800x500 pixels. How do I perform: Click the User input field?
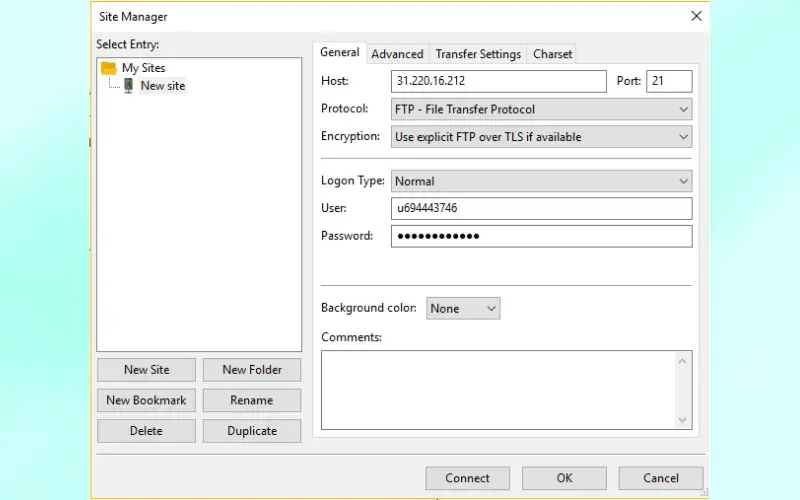pyautogui.click(x=541, y=208)
